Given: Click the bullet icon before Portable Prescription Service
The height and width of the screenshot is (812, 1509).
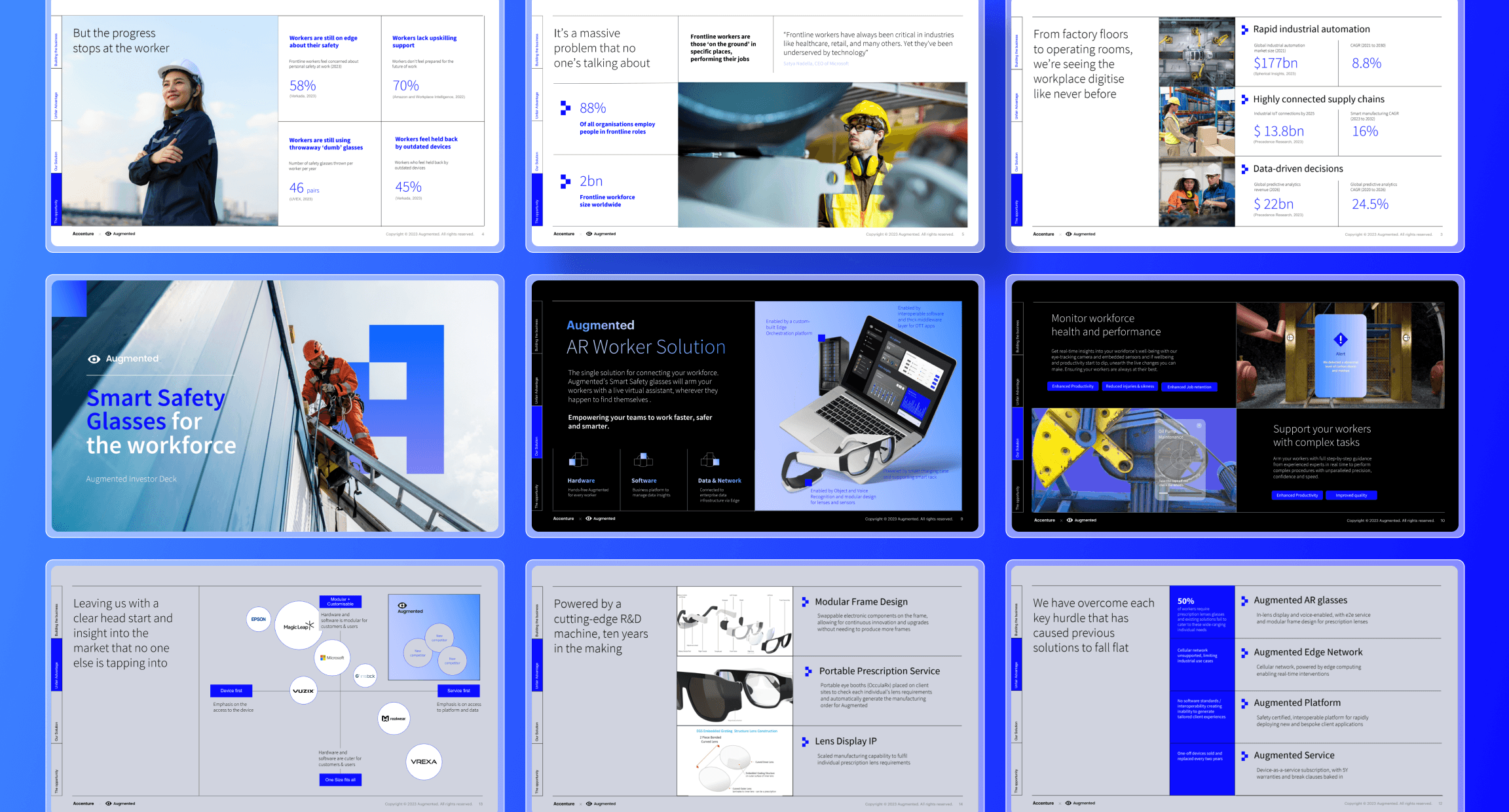Looking at the screenshot, I should [x=808, y=671].
